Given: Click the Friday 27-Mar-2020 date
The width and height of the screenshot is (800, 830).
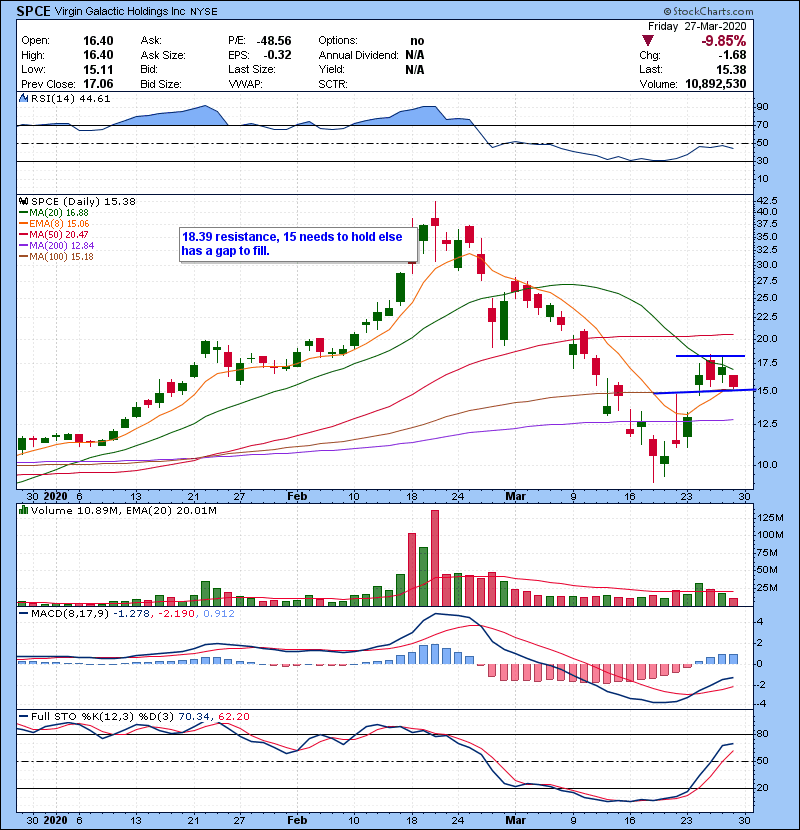Looking at the screenshot, I should [697, 26].
